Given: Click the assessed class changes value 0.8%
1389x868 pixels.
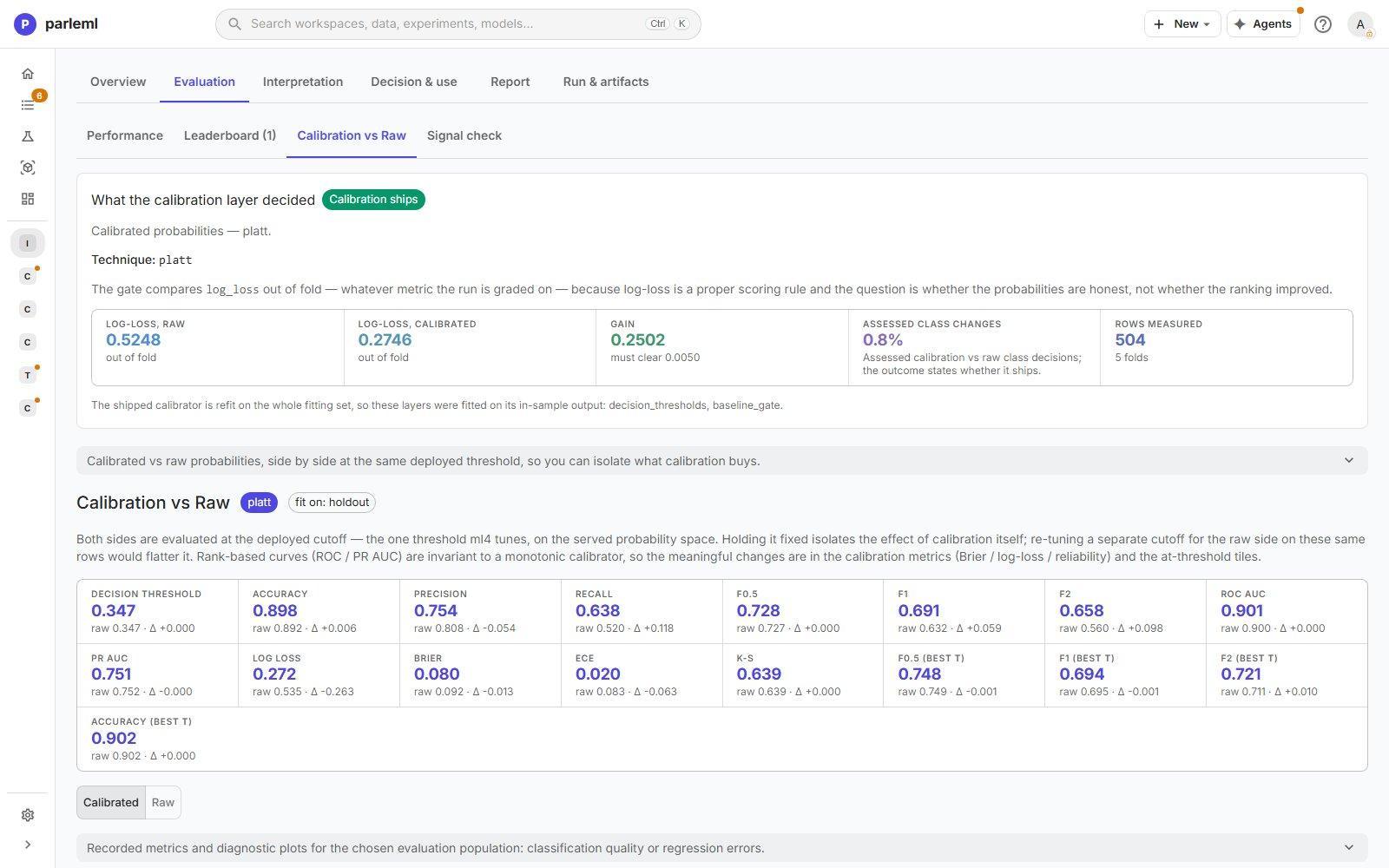Looking at the screenshot, I should [x=883, y=340].
